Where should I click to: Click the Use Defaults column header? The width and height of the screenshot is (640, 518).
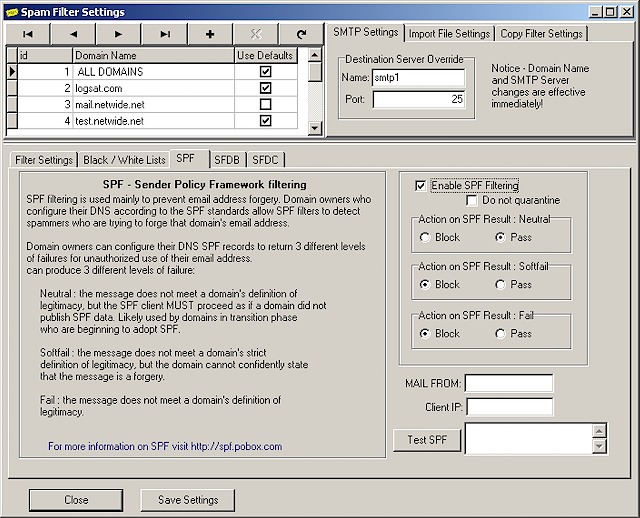point(265,56)
